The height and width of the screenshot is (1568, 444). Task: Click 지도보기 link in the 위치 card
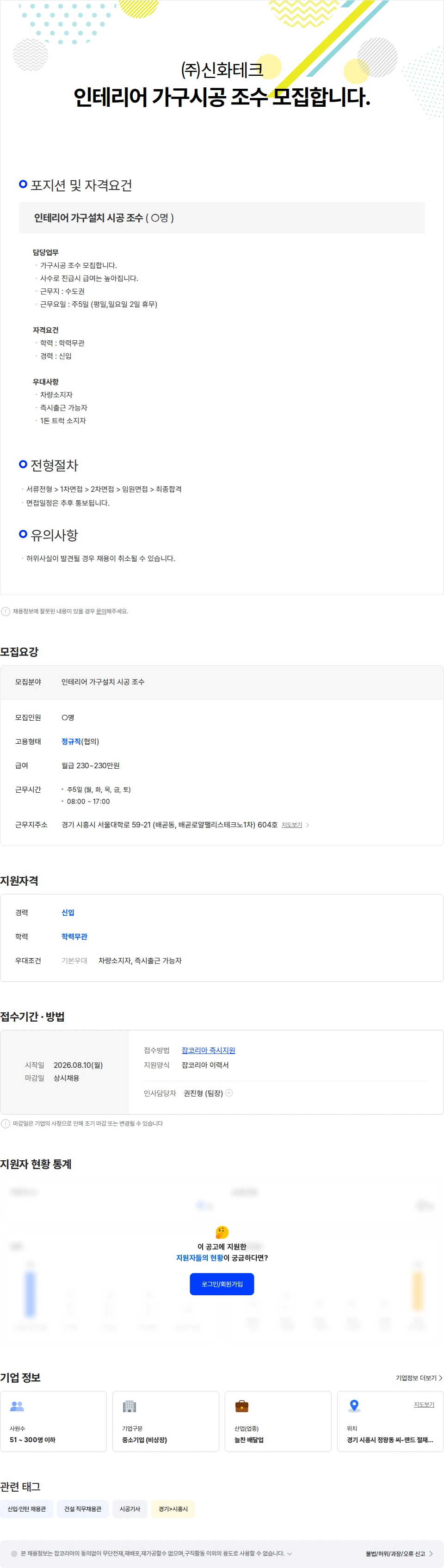[424, 1404]
